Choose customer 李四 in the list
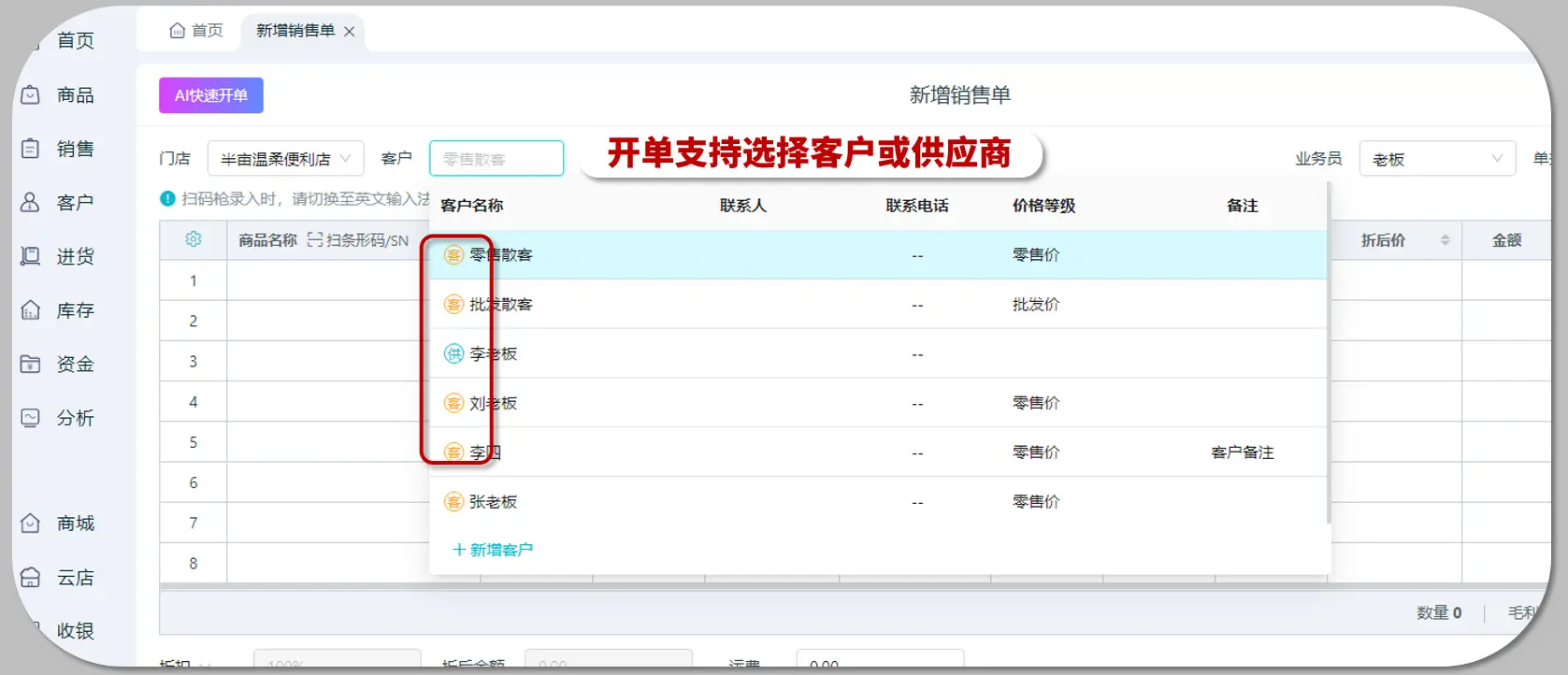This screenshot has height=675, width=1568. pyautogui.click(x=878, y=452)
